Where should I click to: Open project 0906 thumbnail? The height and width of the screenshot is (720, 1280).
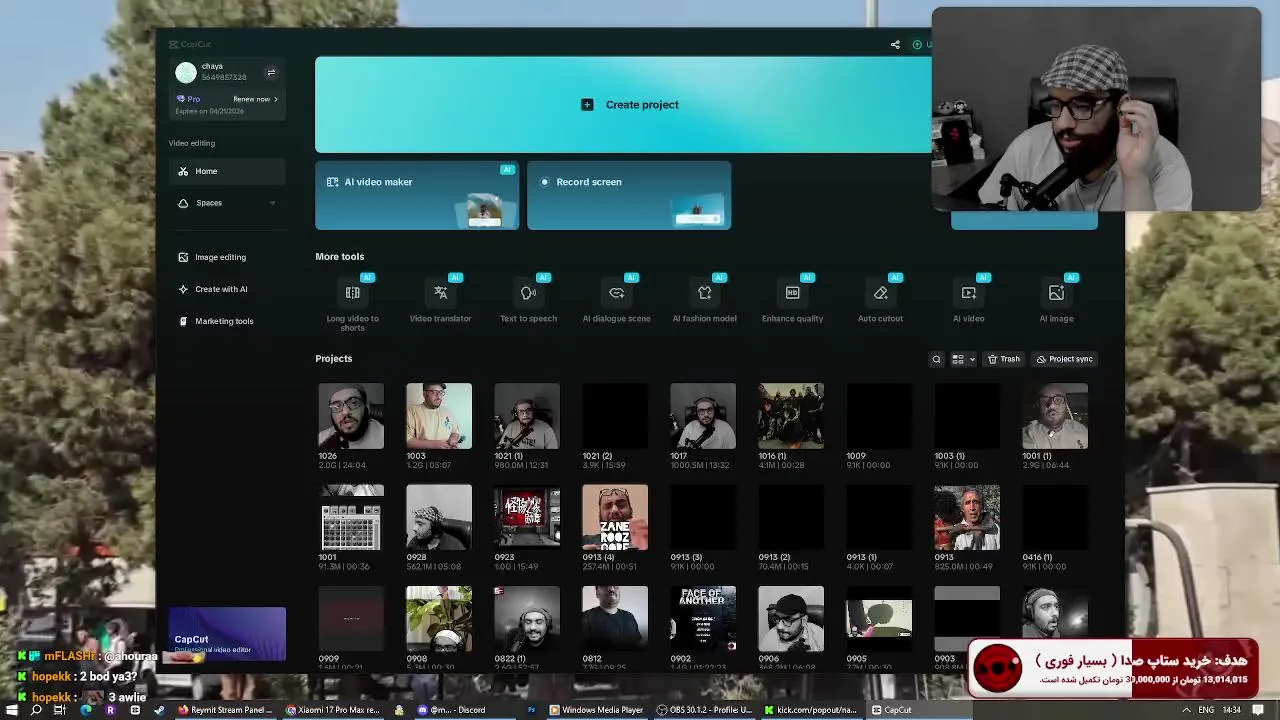coord(791,619)
